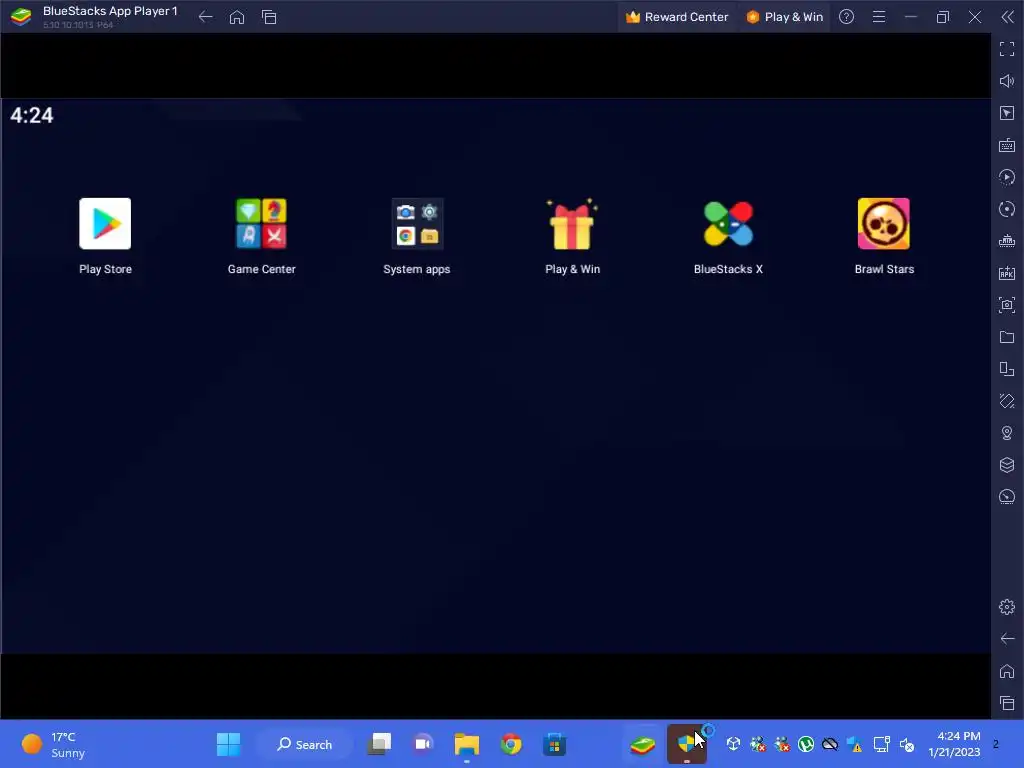Viewport: 1024px width, 768px height.
Task: Open the hamburger menu in title bar
Action: pyautogui.click(x=879, y=17)
